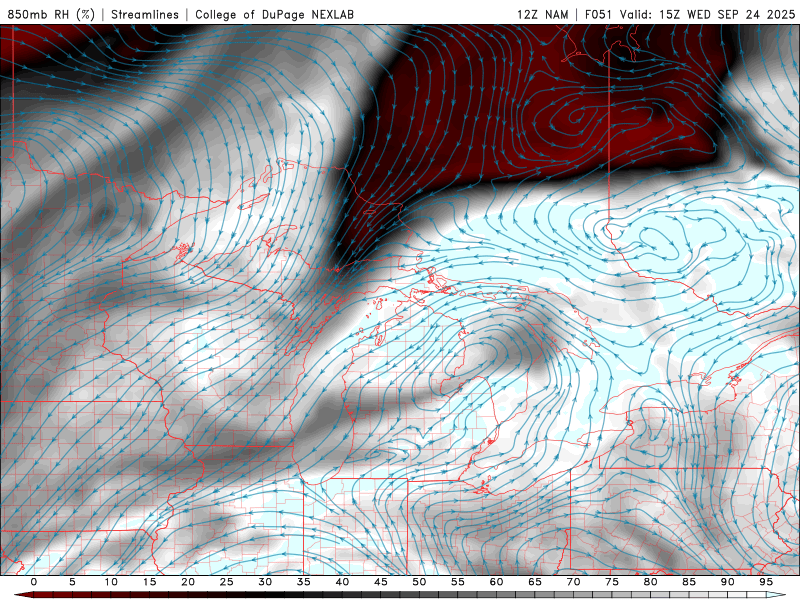Click "Valid: 15Z WED SEP 24 2025" text

point(708,14)
